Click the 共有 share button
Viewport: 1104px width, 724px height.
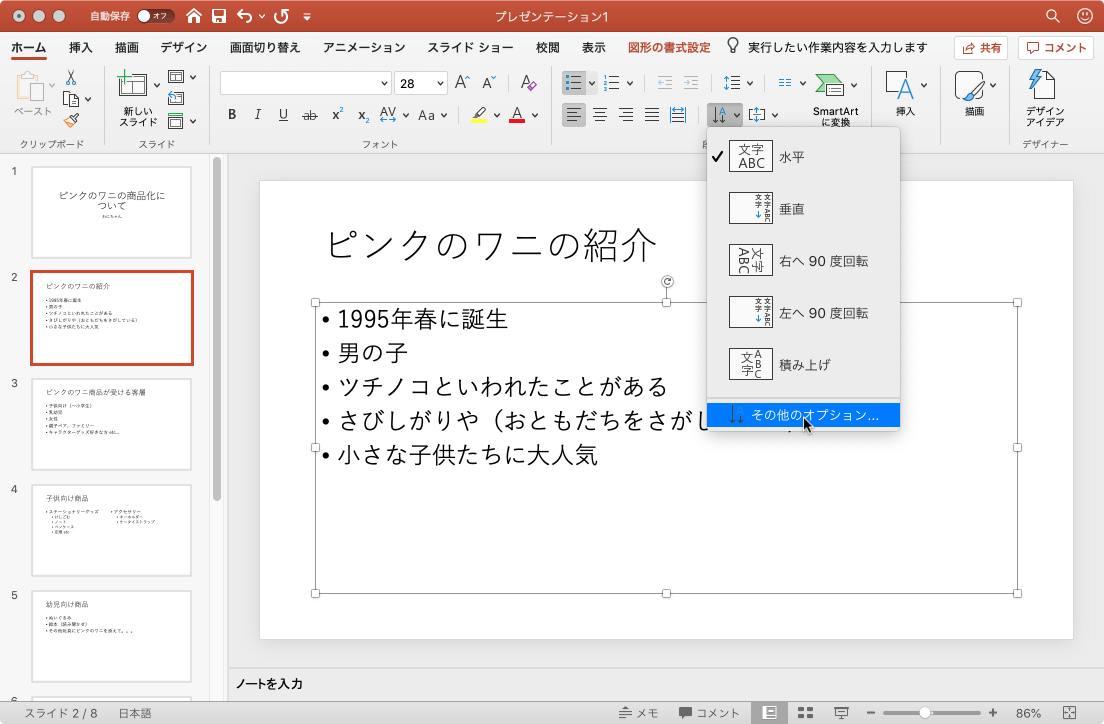click(980, 47)
